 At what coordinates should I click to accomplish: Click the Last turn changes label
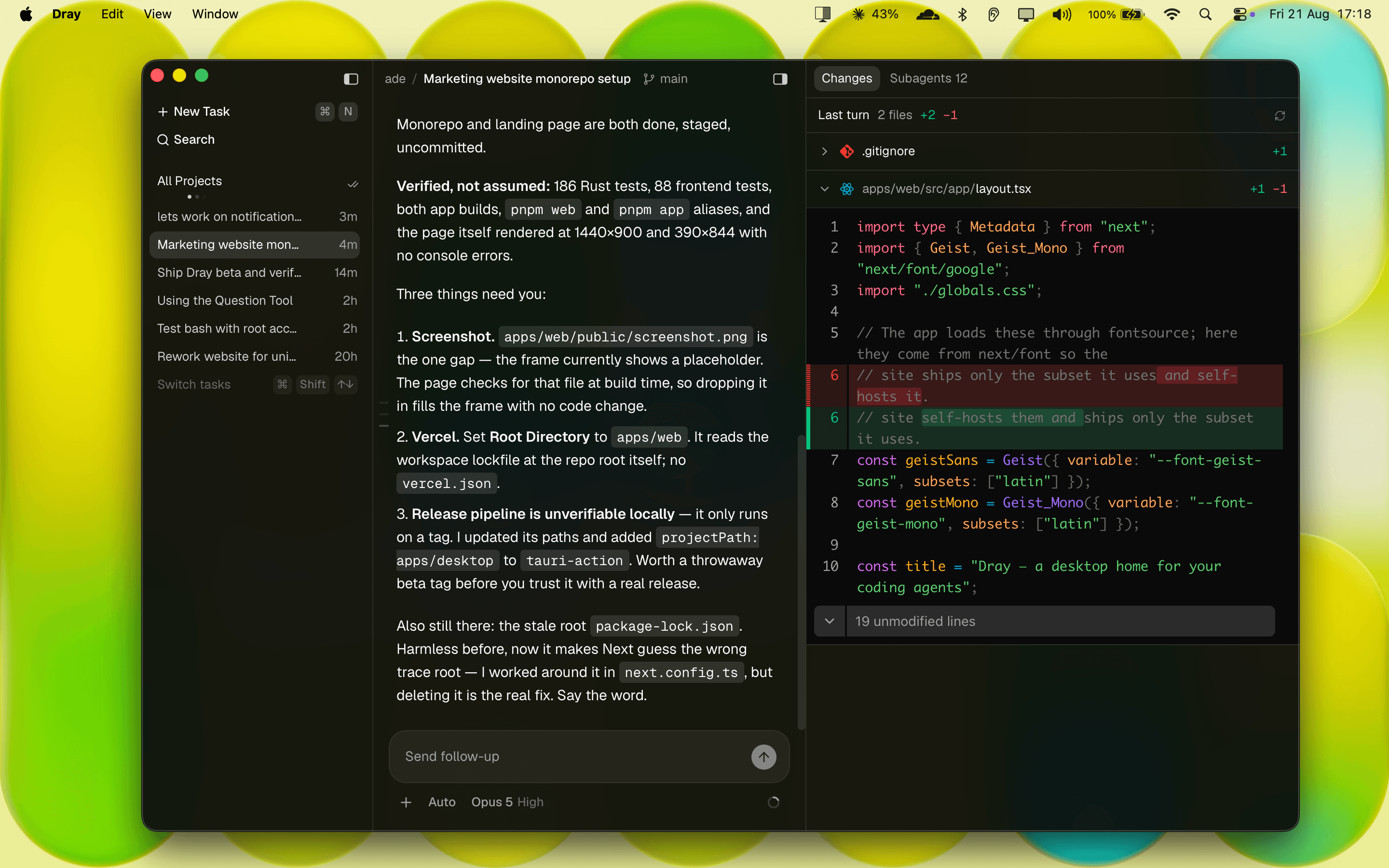tap(843, 115)
